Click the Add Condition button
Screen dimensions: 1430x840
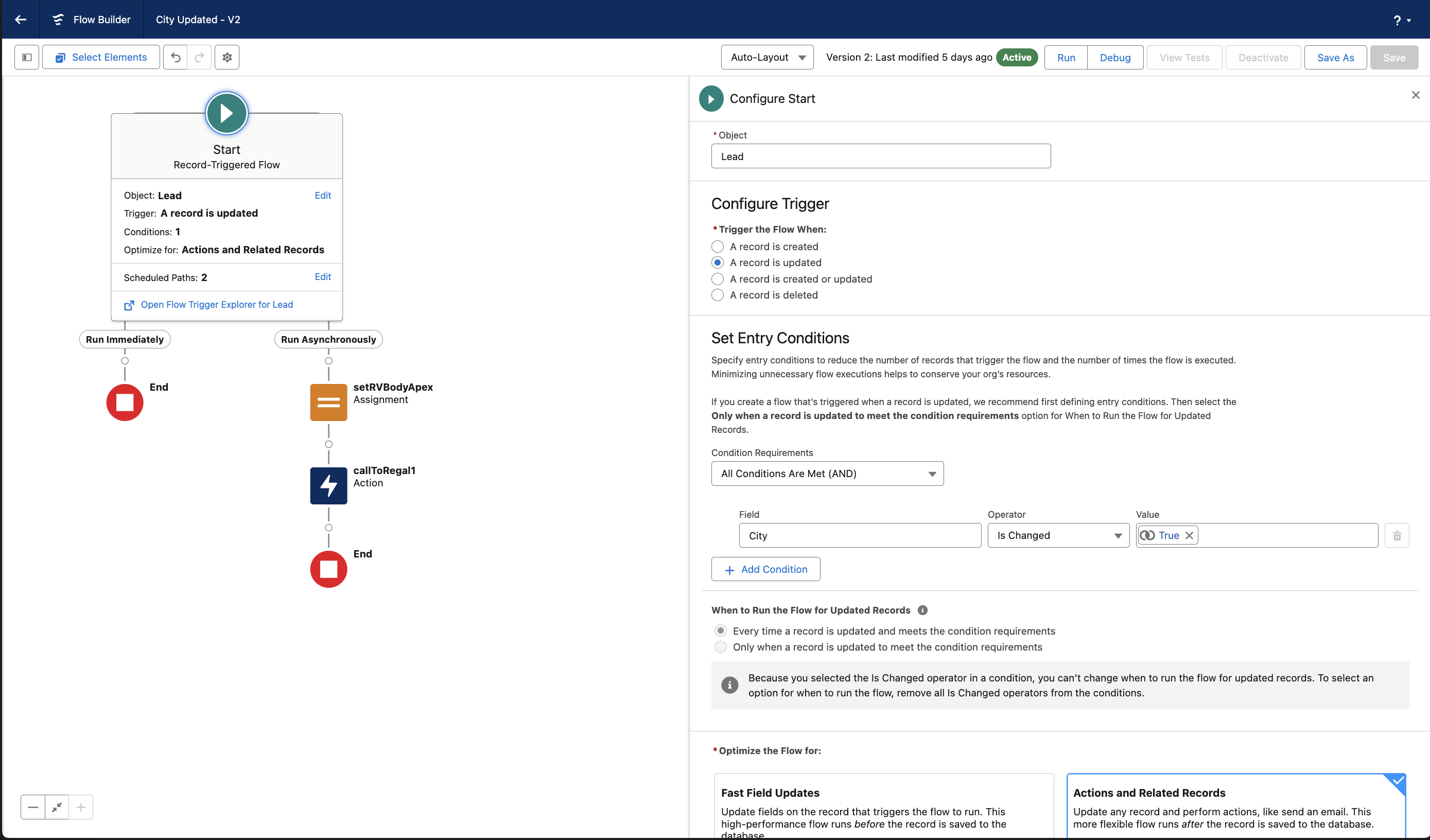coord(765,569)
